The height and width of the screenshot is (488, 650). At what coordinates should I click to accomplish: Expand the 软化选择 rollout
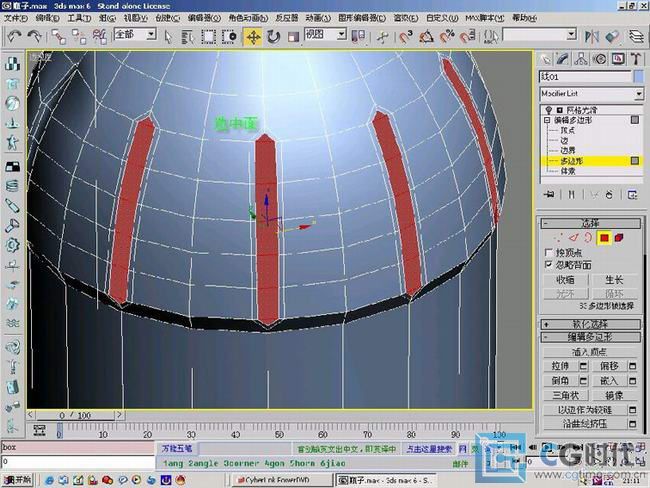tap(590, 324)
